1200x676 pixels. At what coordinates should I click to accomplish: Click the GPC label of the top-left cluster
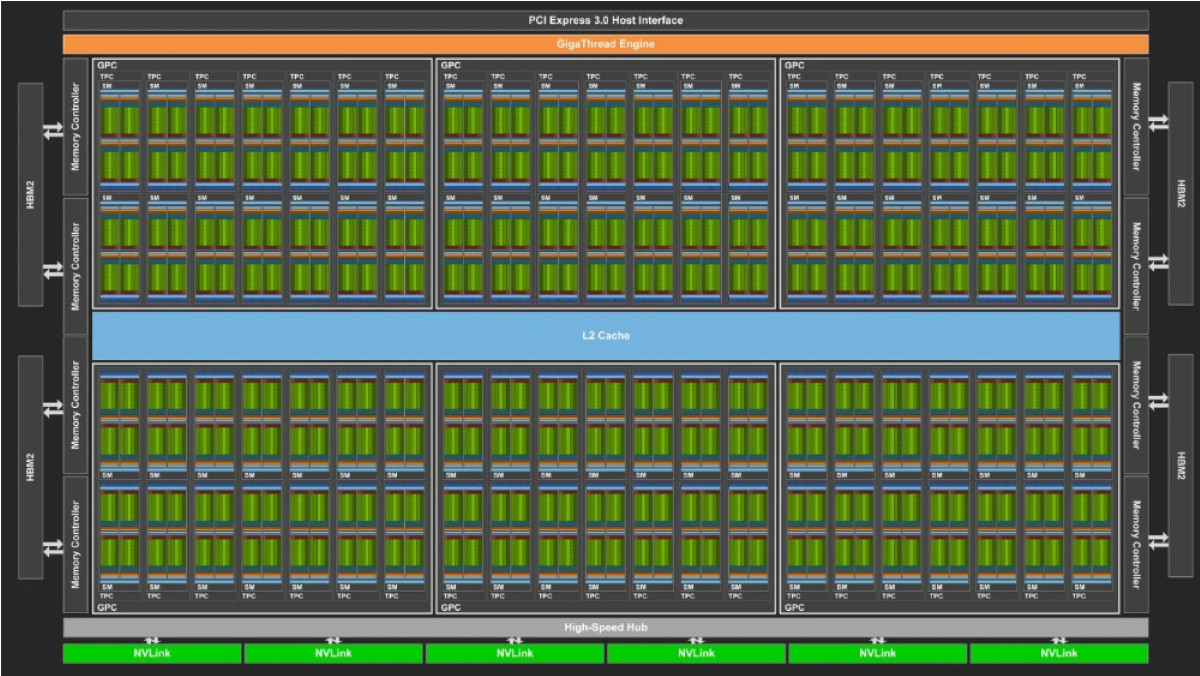[x=107, y=65]
